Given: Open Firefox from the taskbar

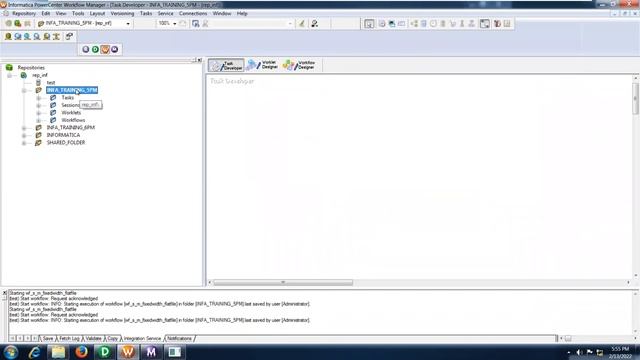Looking at the screenshot, I should (82, 352).
